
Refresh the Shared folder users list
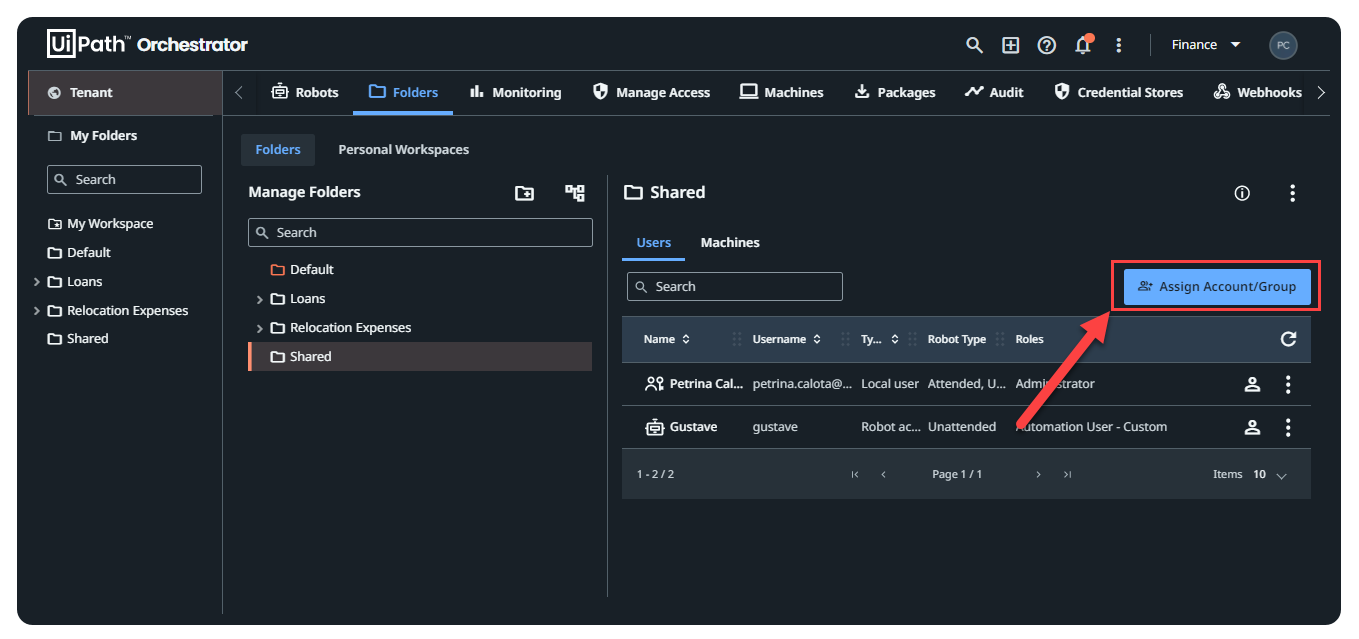(x=1289, y=339)
